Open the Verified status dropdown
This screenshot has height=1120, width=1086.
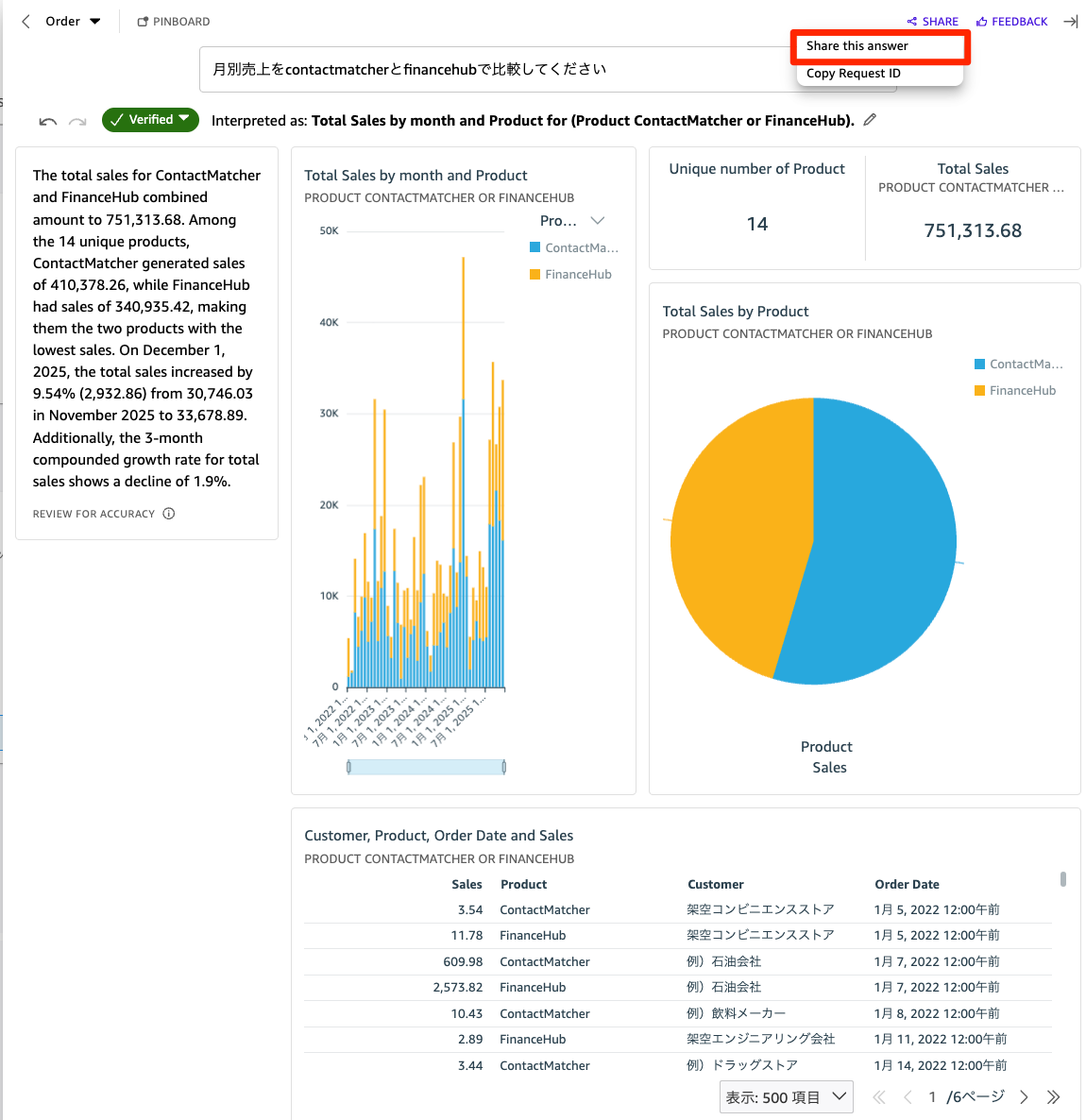click(x=150, y=119)
